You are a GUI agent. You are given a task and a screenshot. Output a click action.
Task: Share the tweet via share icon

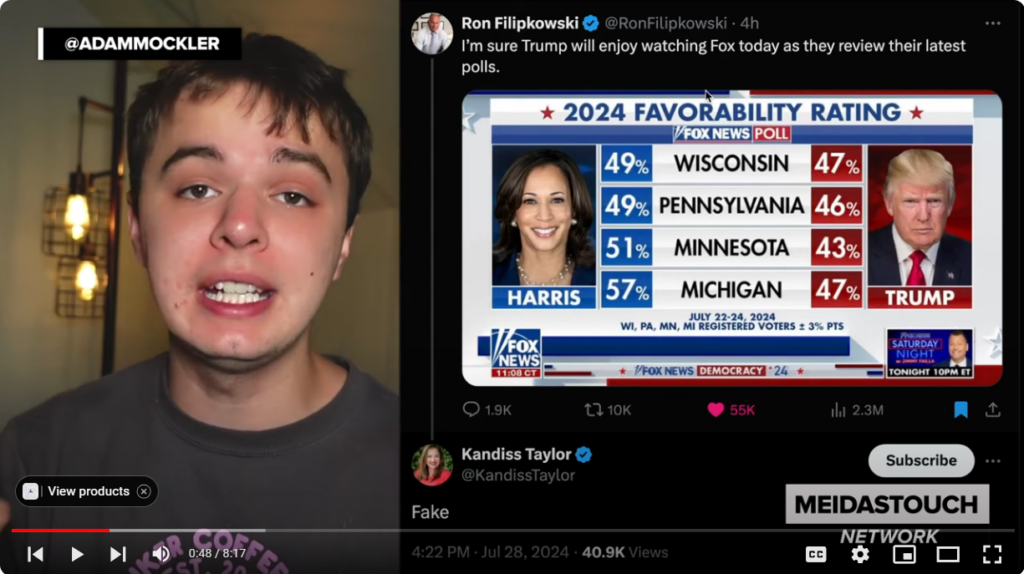click(993, 409)
